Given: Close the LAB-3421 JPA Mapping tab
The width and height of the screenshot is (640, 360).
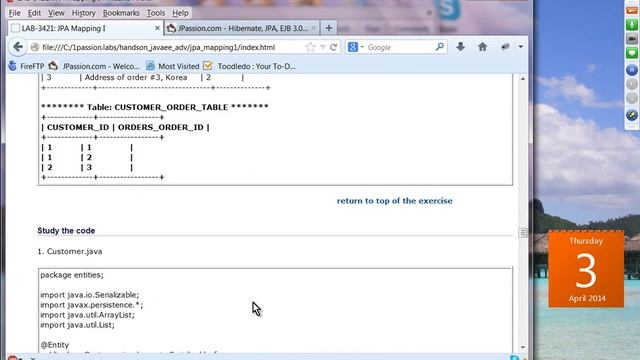Looking at the screenshot, I should 157,28.
